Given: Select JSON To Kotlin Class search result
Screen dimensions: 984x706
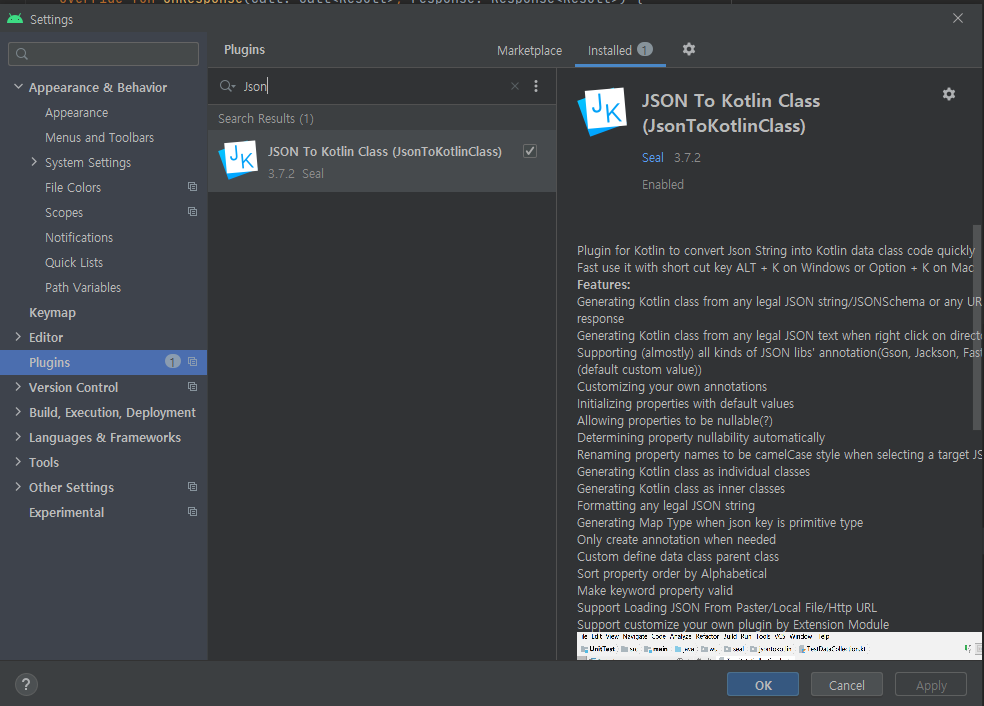Looking at the screenshot, I should point(382,161).
